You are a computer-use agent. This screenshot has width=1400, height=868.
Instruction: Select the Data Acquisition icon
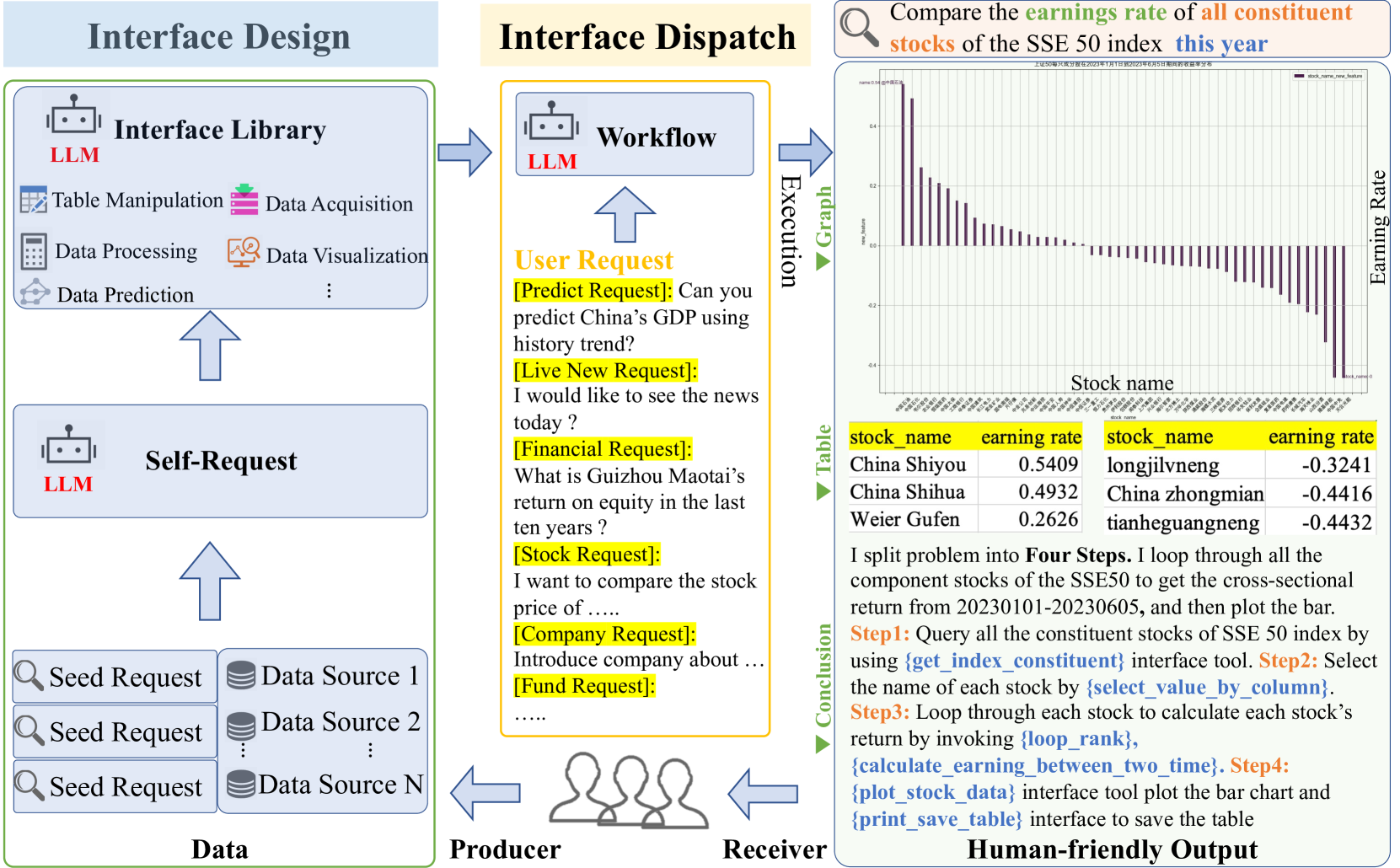click(x=244, y=200)
